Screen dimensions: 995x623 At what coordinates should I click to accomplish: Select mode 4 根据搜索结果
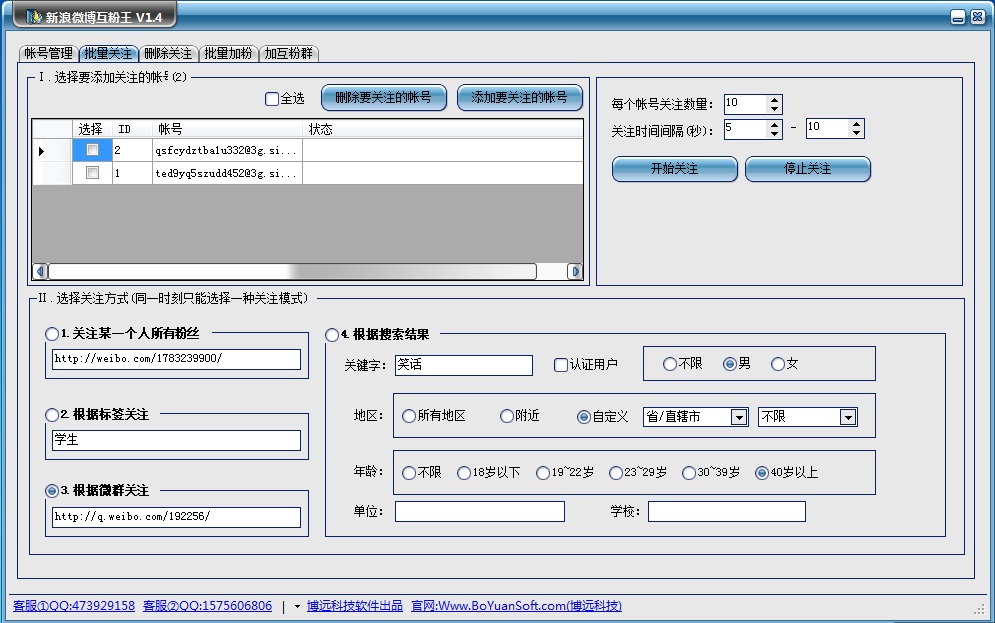click(x=332, y=335)
